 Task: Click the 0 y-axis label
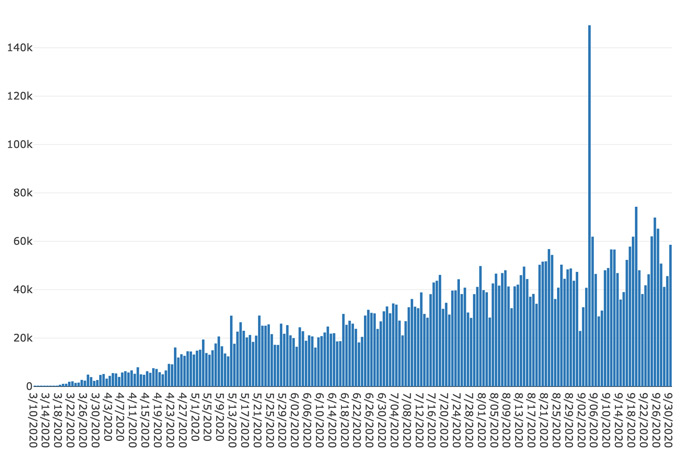(x=29, y=386)
